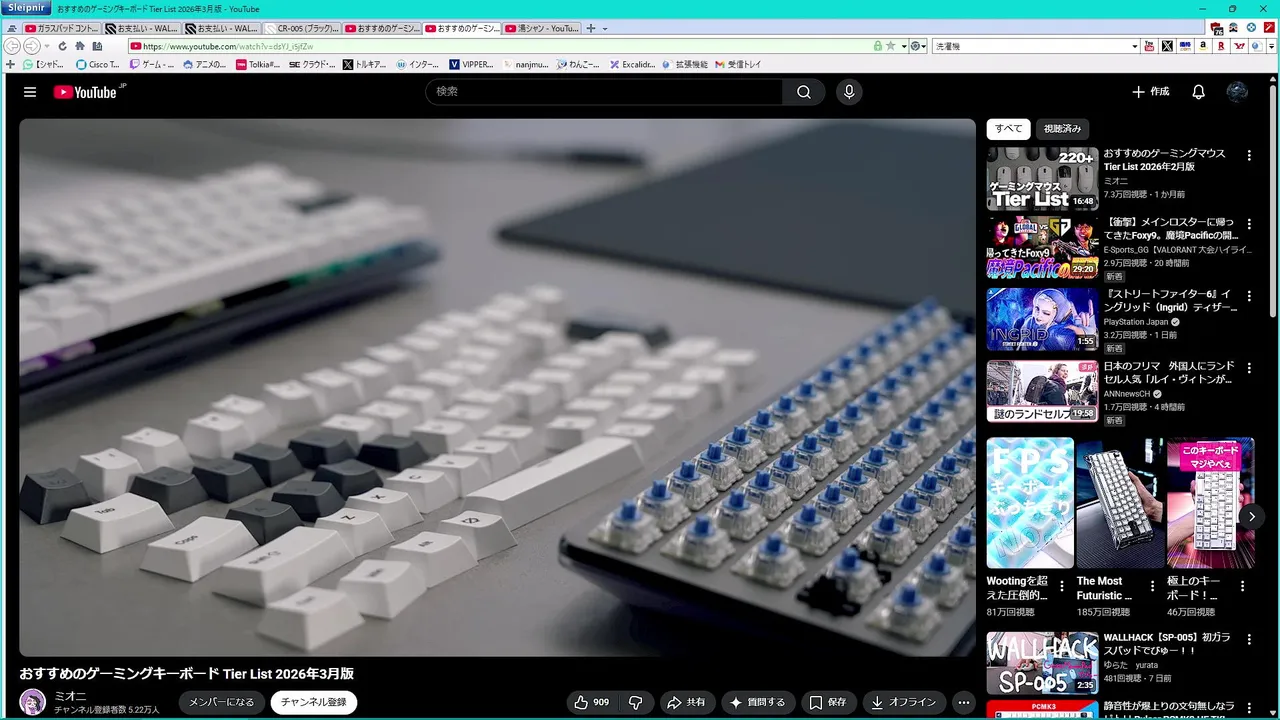Bookmark this page with the star icon
The height and width of the screenshot is (720, 1280).
(x=890, y=46)
